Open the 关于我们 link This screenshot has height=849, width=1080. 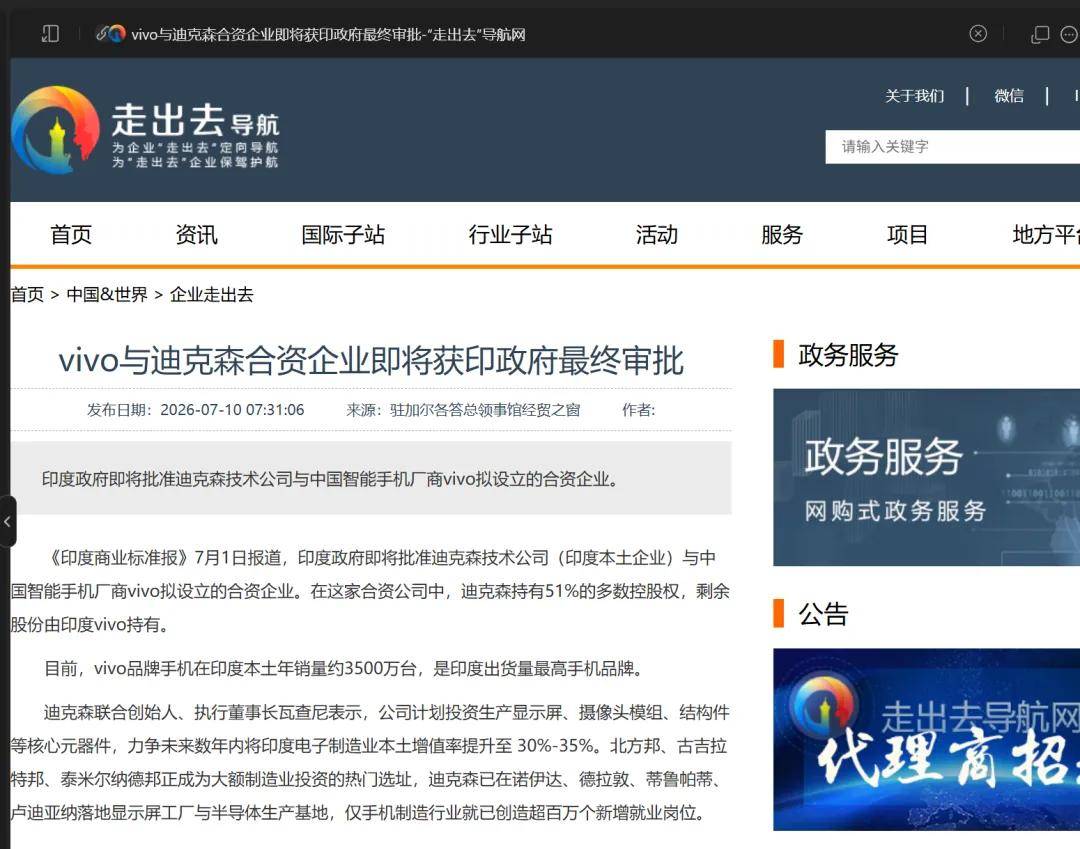[914, 96]
